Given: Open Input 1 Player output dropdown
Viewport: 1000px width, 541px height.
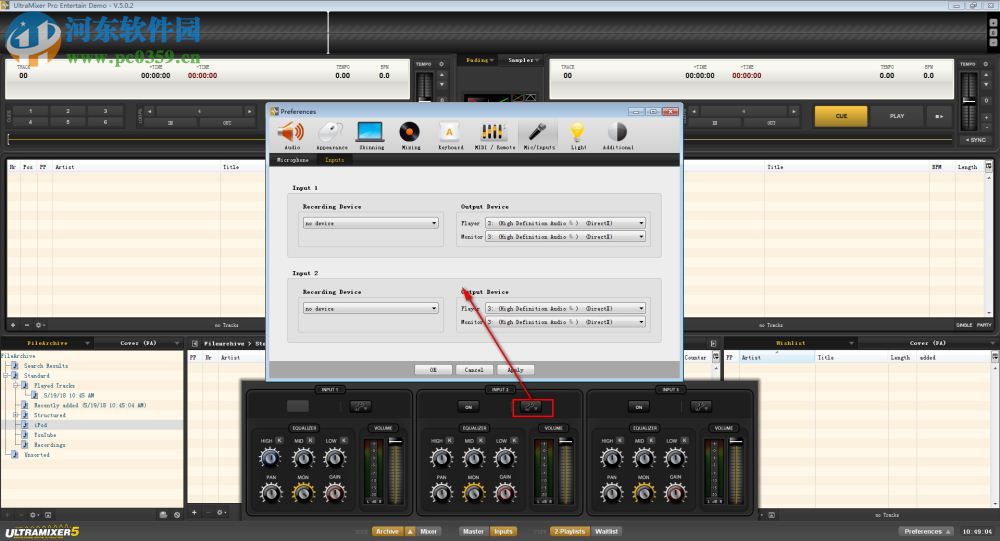Looking at the screenshot, I should point(565,223).
